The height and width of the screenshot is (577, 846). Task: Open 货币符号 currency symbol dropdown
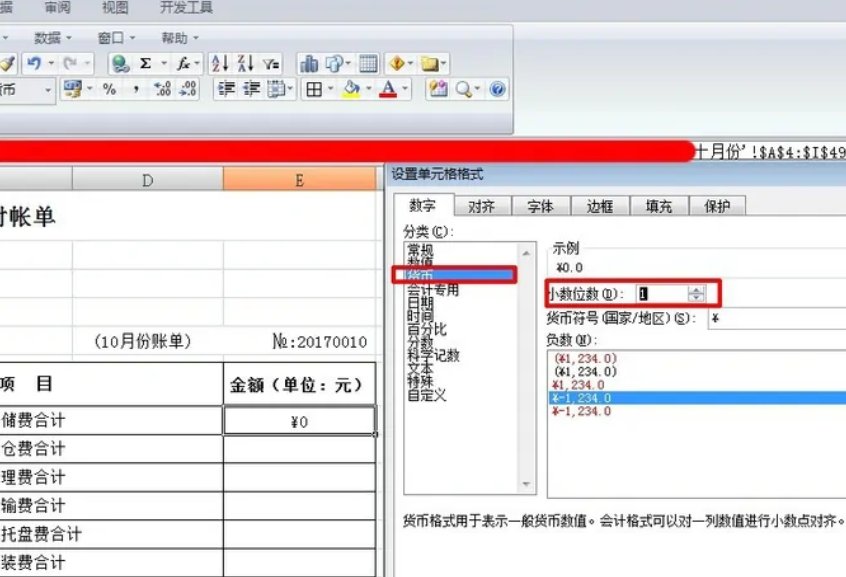click(x=777, y=318)
